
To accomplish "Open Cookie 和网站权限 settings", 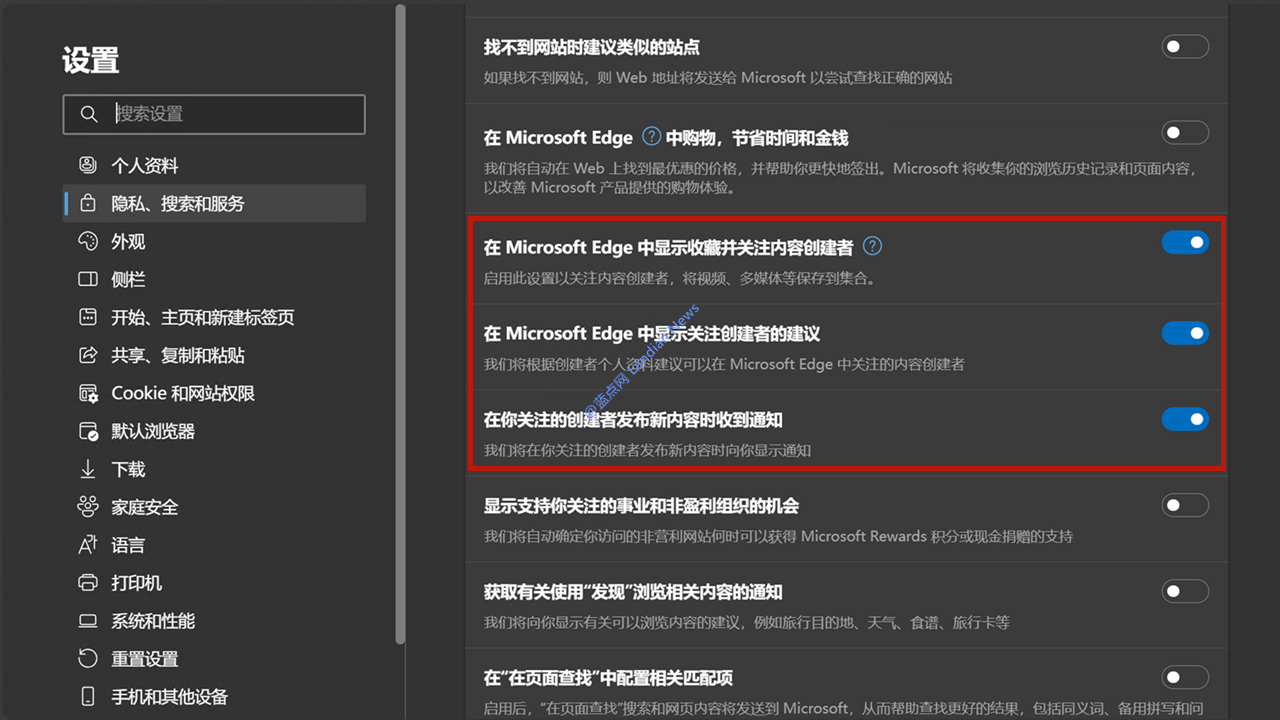I will click(214, 393).
